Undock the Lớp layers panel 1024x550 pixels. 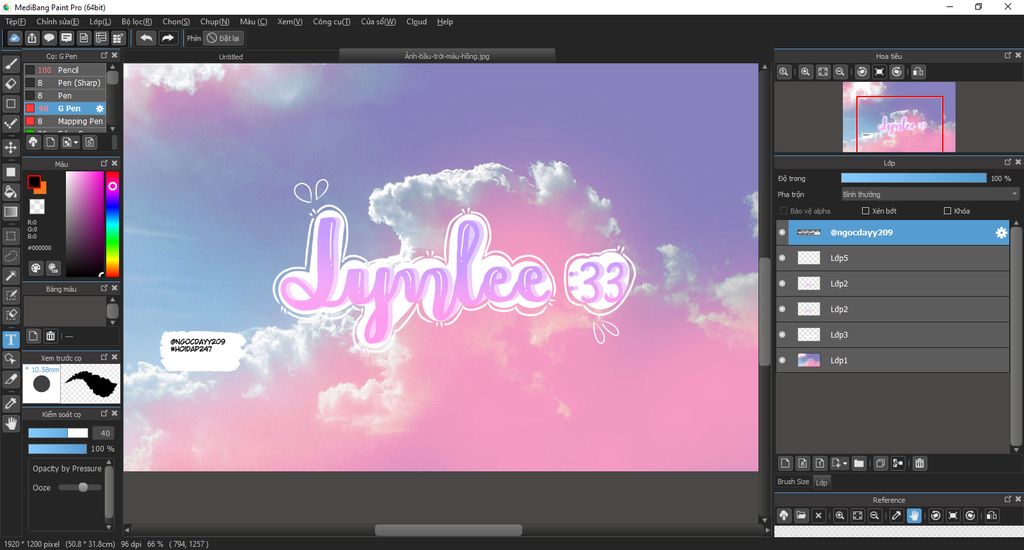1008,162
